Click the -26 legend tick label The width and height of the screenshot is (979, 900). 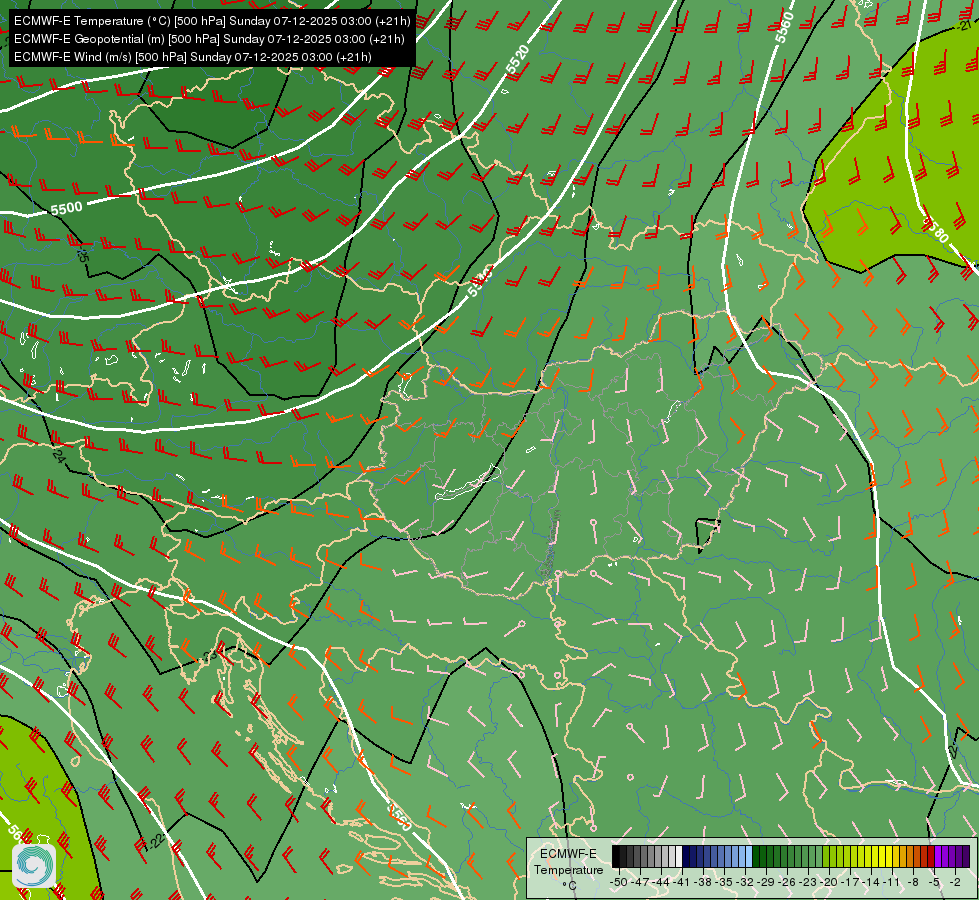click(x=787, y=883)
